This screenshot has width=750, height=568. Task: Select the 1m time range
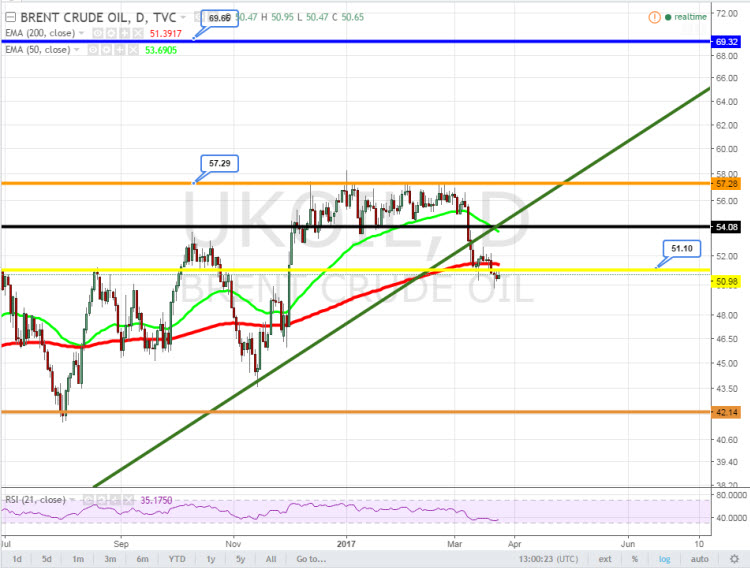78,559
